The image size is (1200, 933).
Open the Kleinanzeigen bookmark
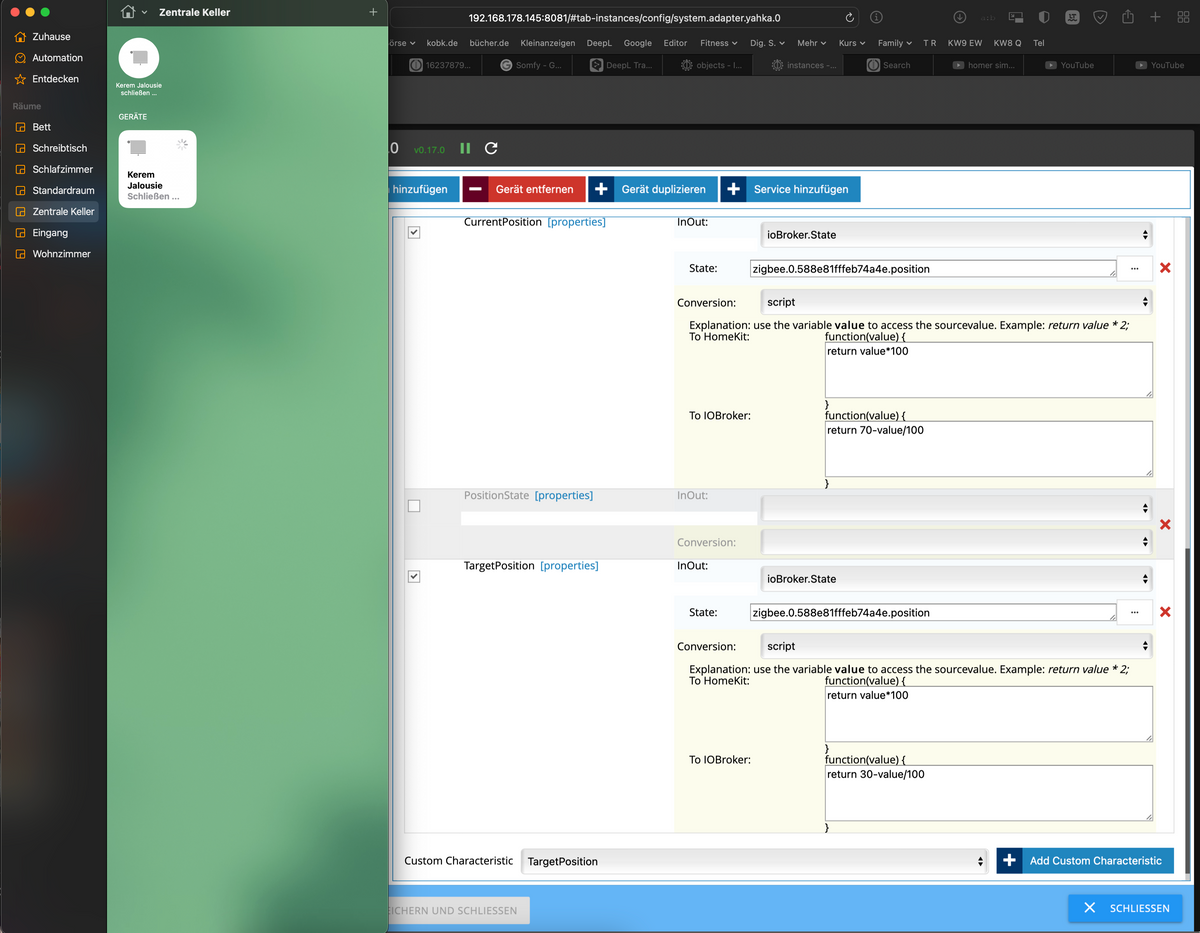coord(549,43)
